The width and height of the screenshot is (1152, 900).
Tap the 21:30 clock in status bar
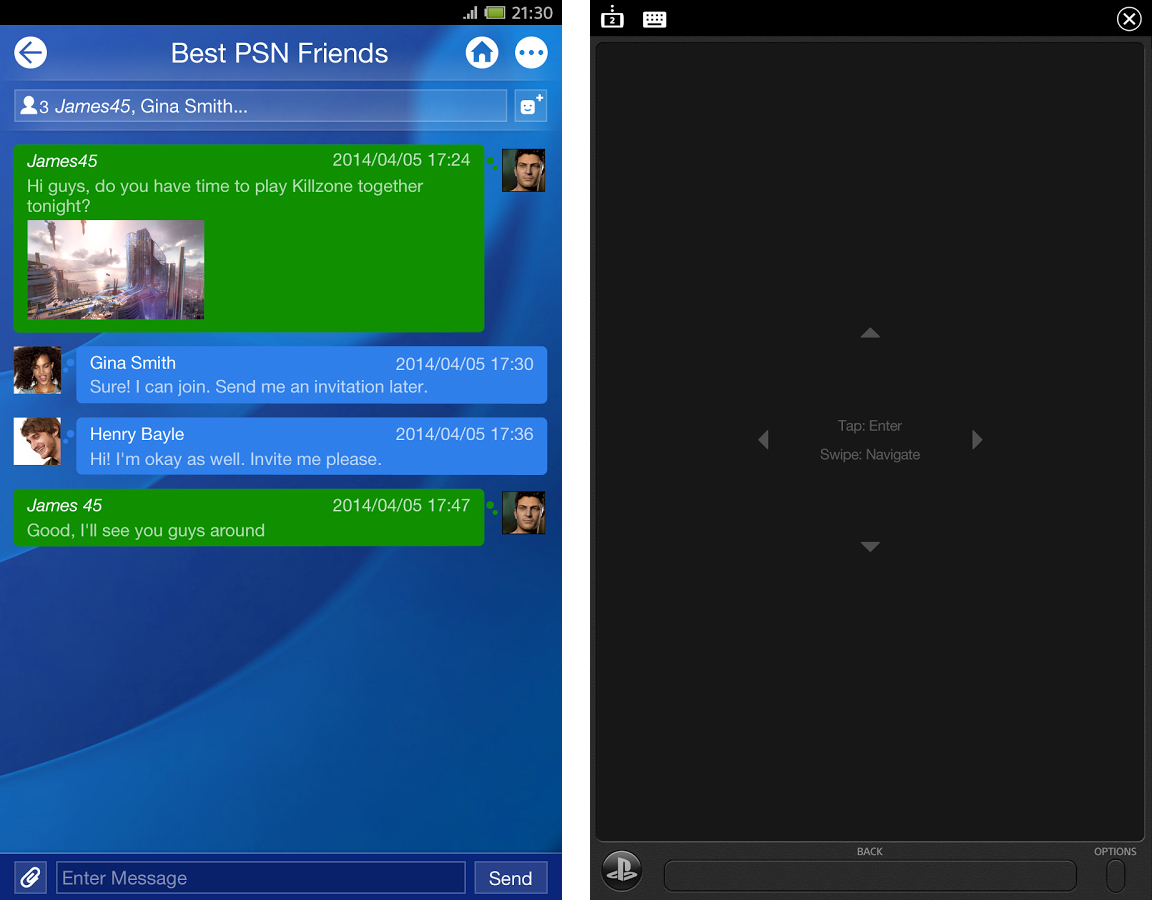(x=532, y=12)
